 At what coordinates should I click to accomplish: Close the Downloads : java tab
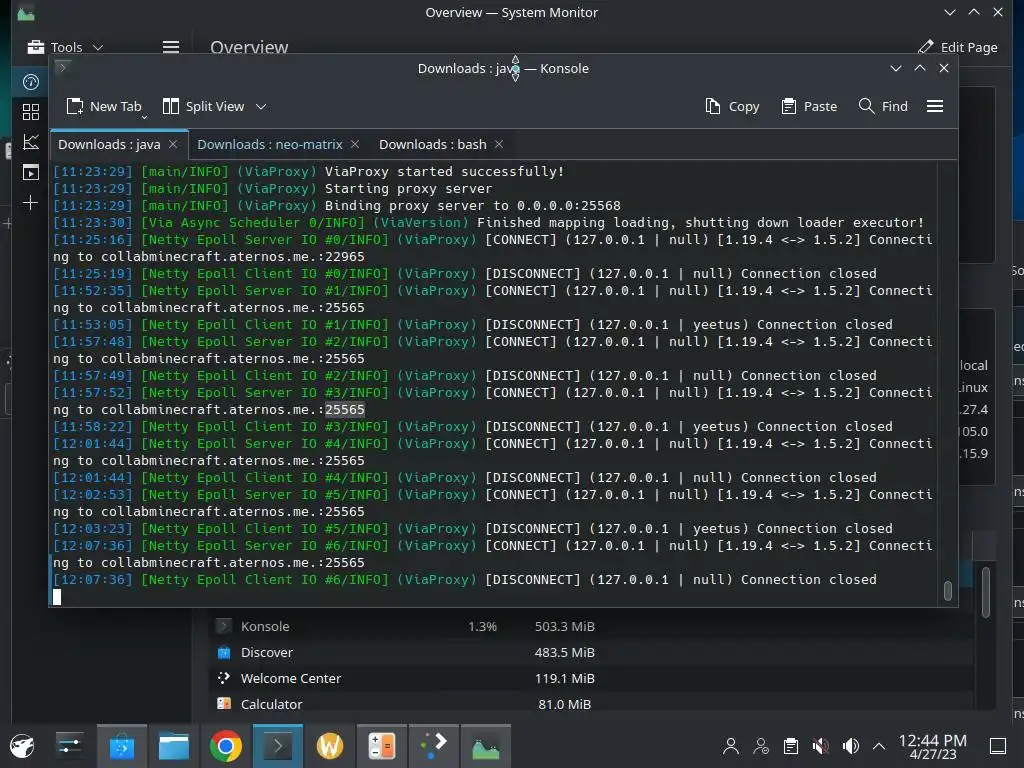tap(173, 144)
